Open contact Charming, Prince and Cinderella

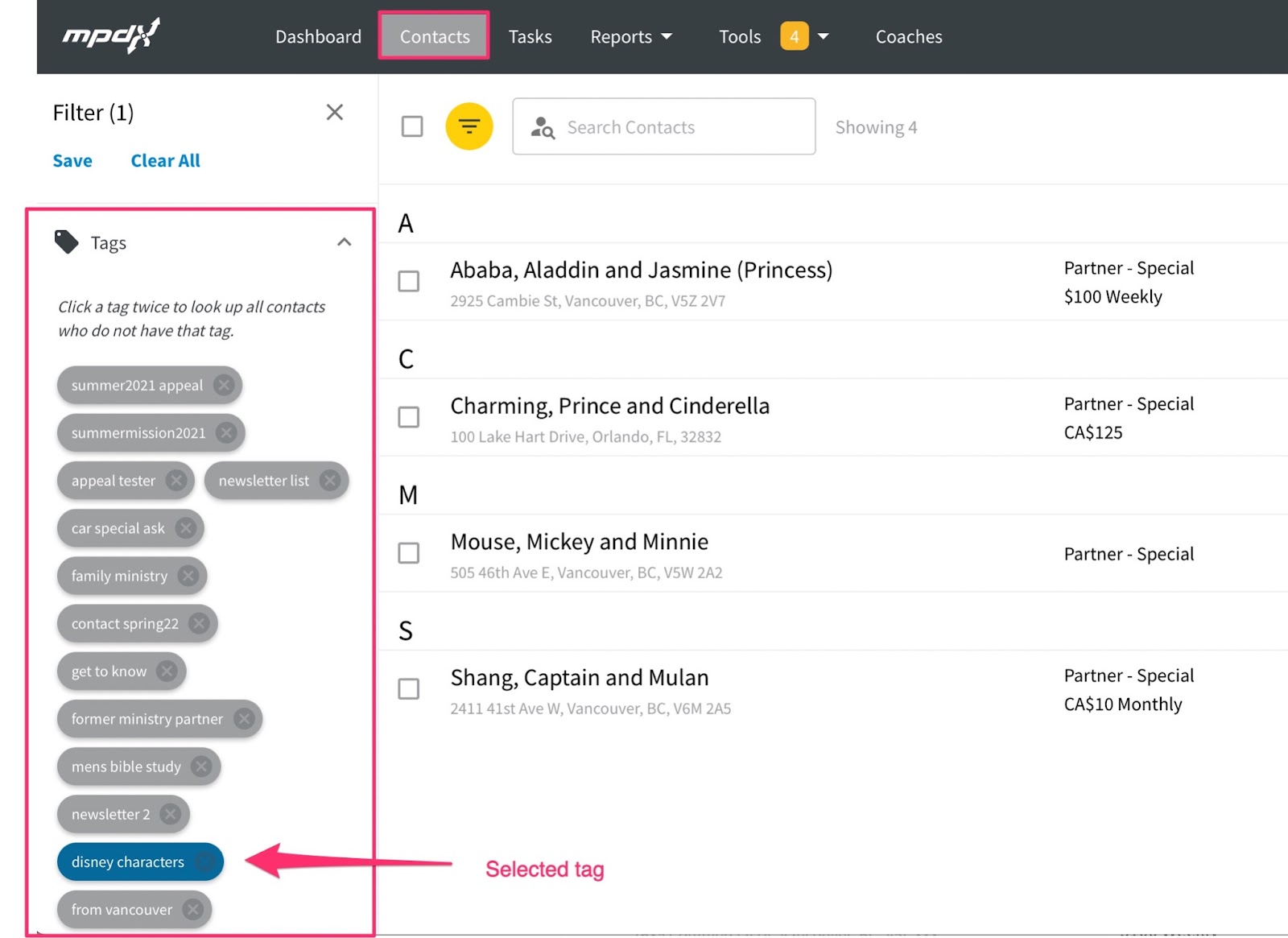609,405
